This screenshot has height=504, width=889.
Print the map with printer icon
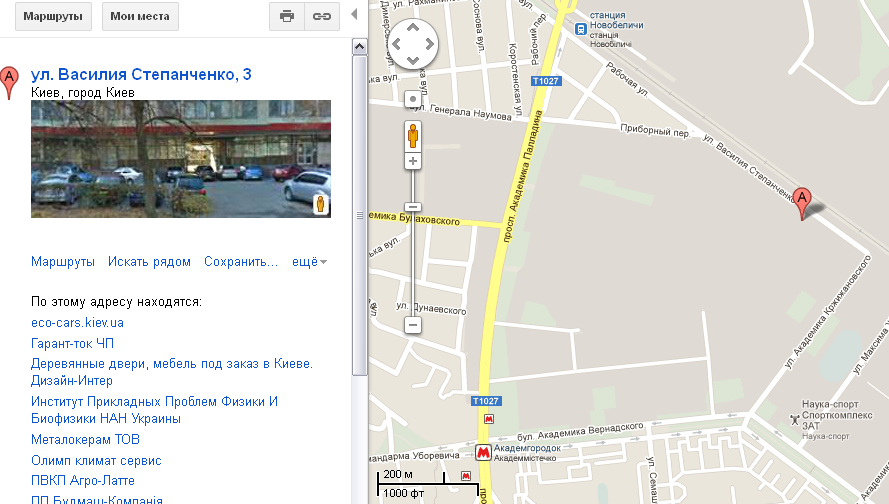287,16
